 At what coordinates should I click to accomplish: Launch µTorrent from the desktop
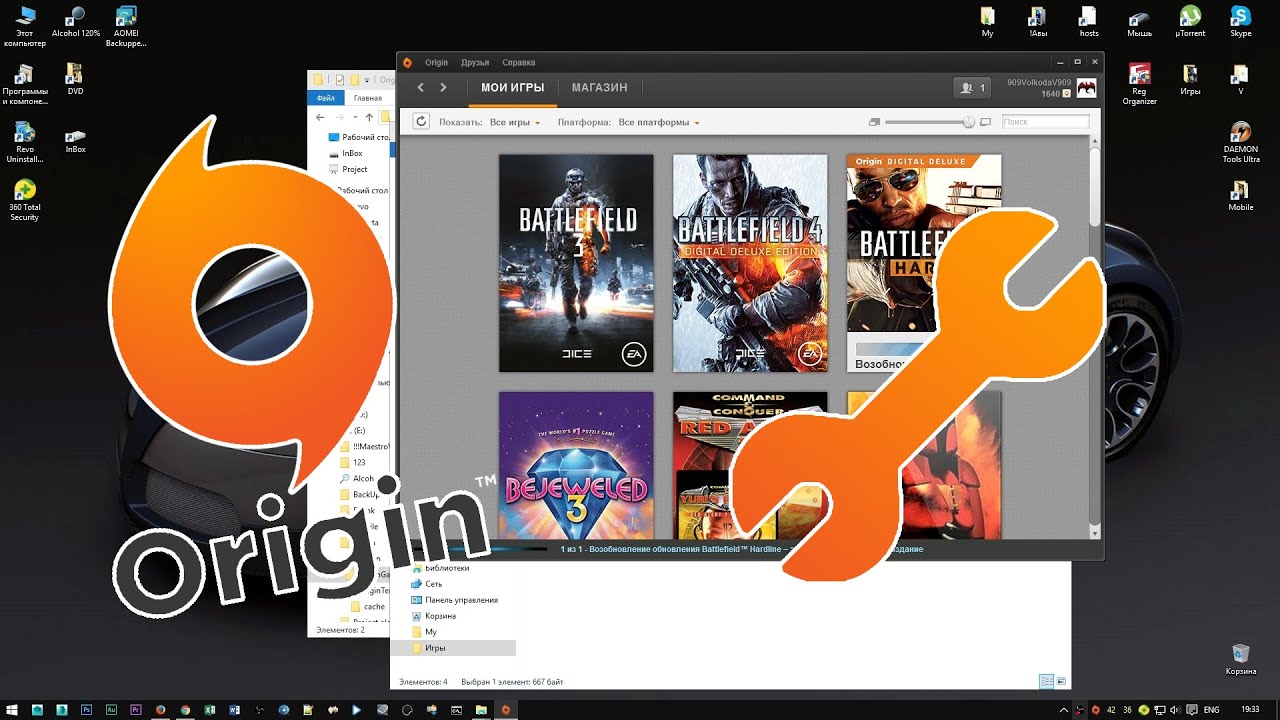1190,22
